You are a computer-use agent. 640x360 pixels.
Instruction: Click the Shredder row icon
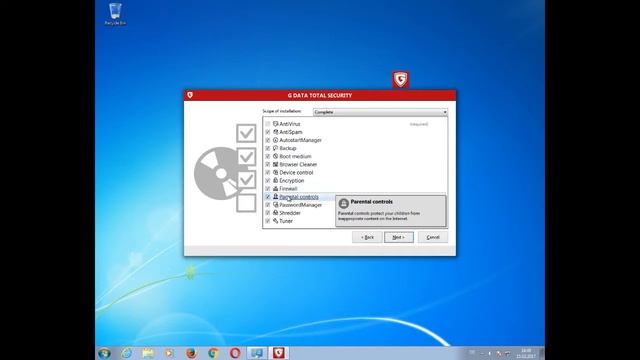[276, 213]
